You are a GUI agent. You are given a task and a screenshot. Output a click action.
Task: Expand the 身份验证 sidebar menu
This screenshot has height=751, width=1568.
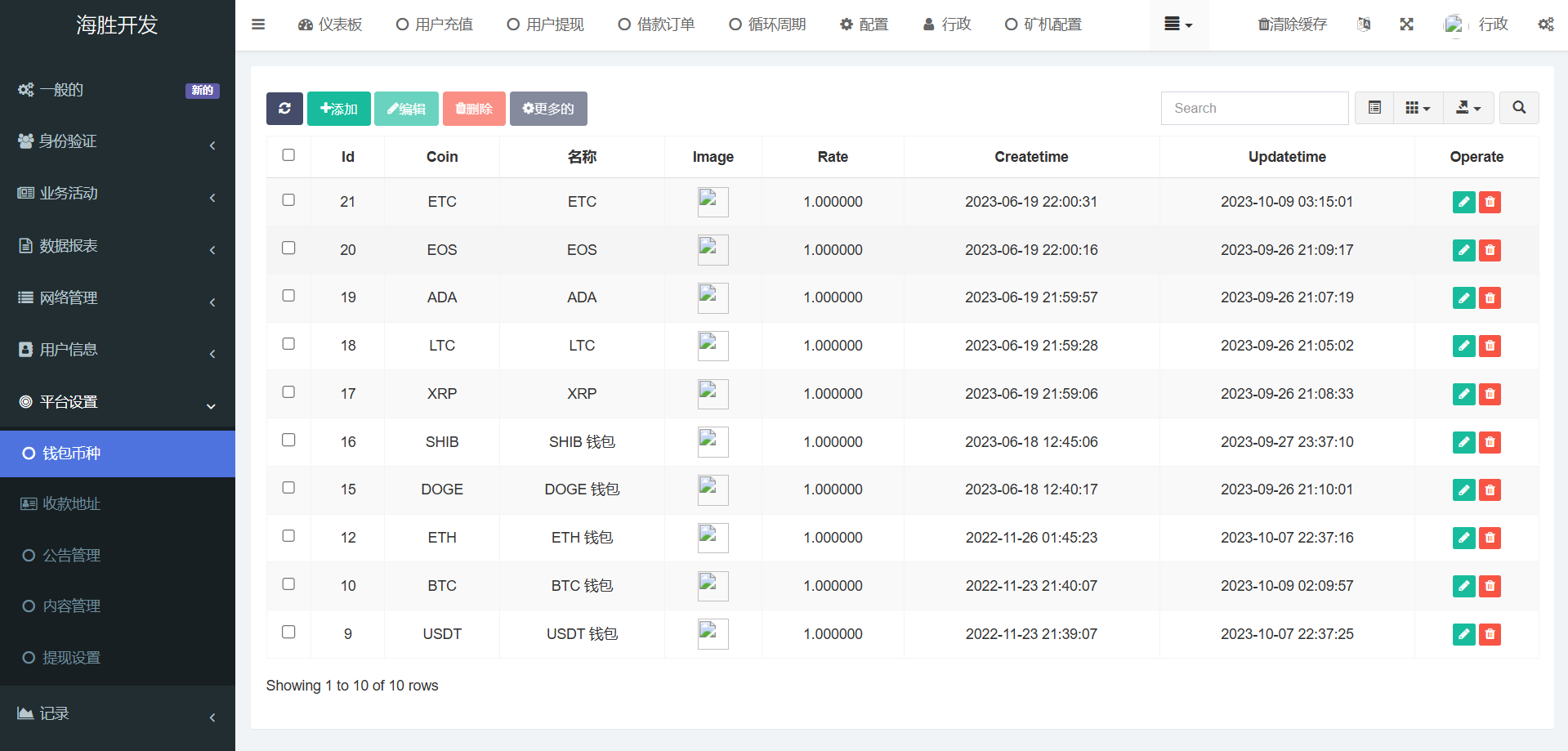[118, 142]
